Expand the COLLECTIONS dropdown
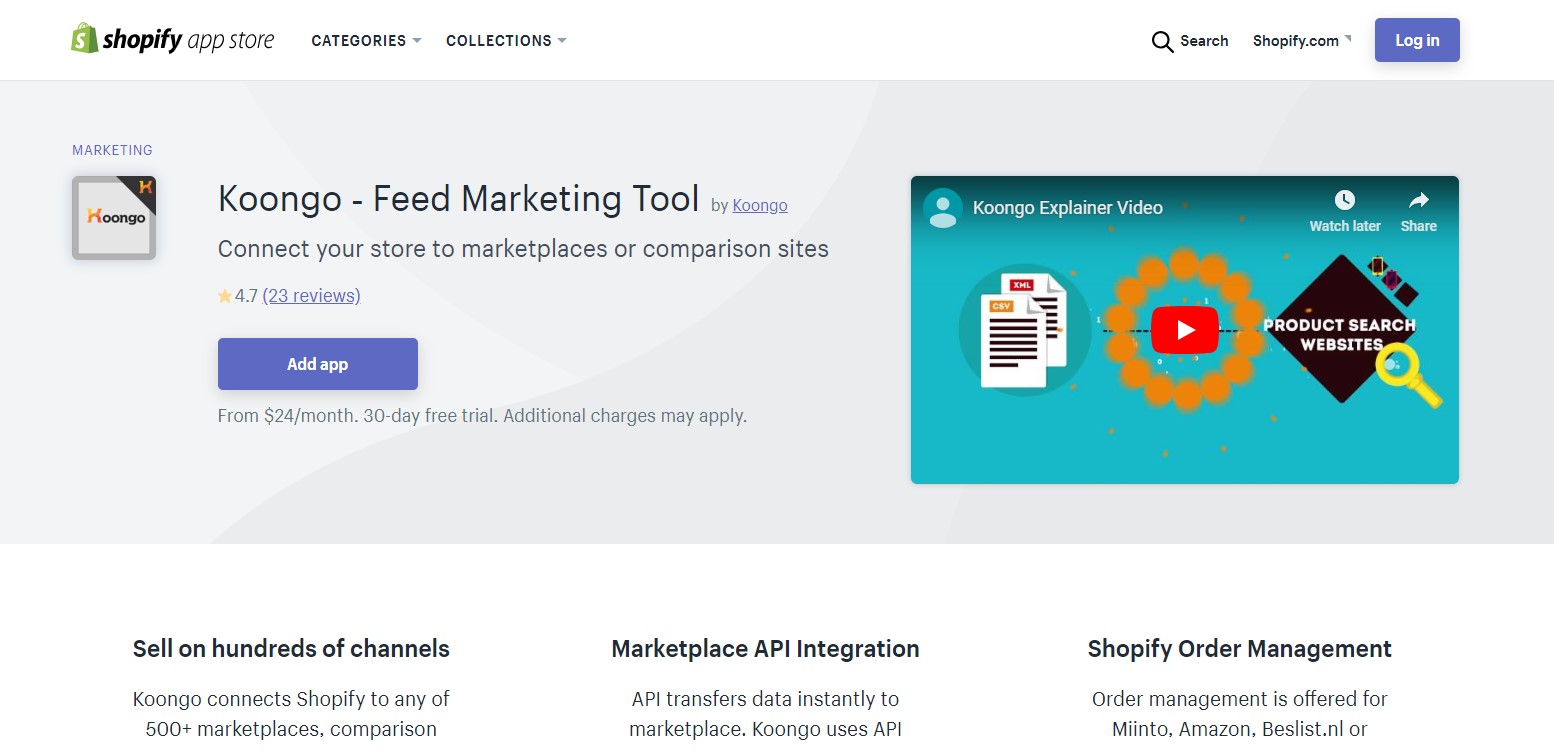1554x750 pixels. click(x=506, y=41)
